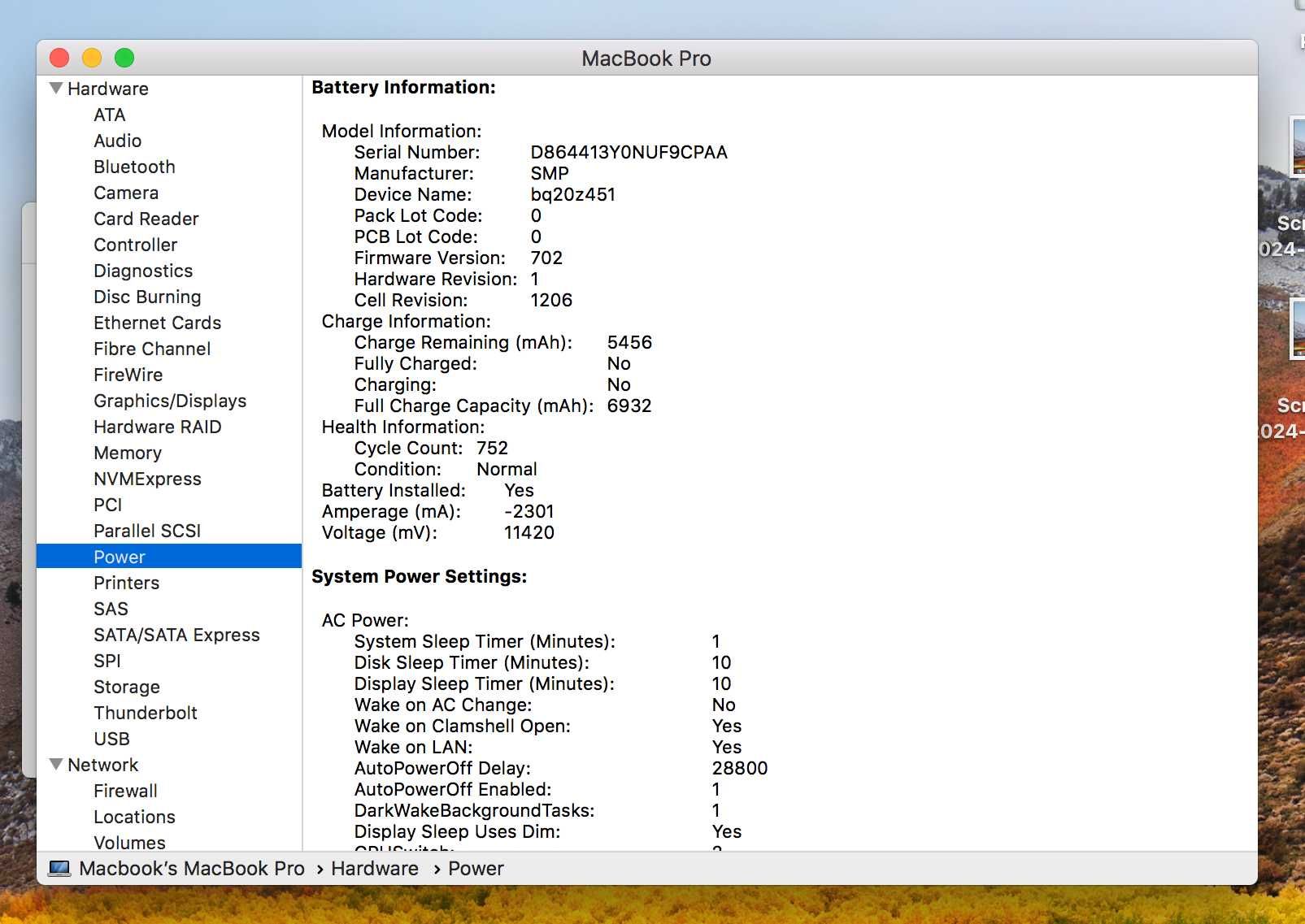1305x924 pixels.
Task: Select Volumes under Network
Action: (129, 843)
